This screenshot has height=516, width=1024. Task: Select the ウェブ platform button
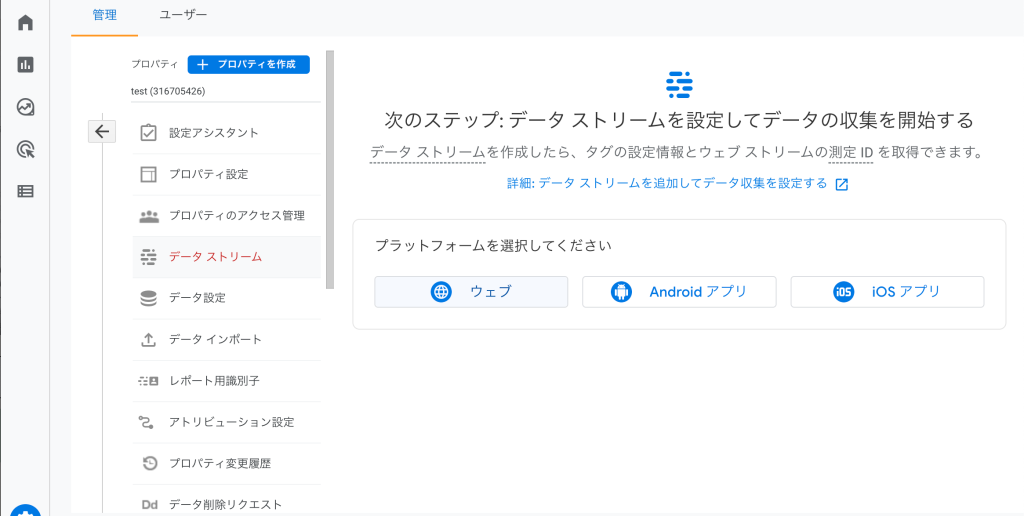coord(471,292)
